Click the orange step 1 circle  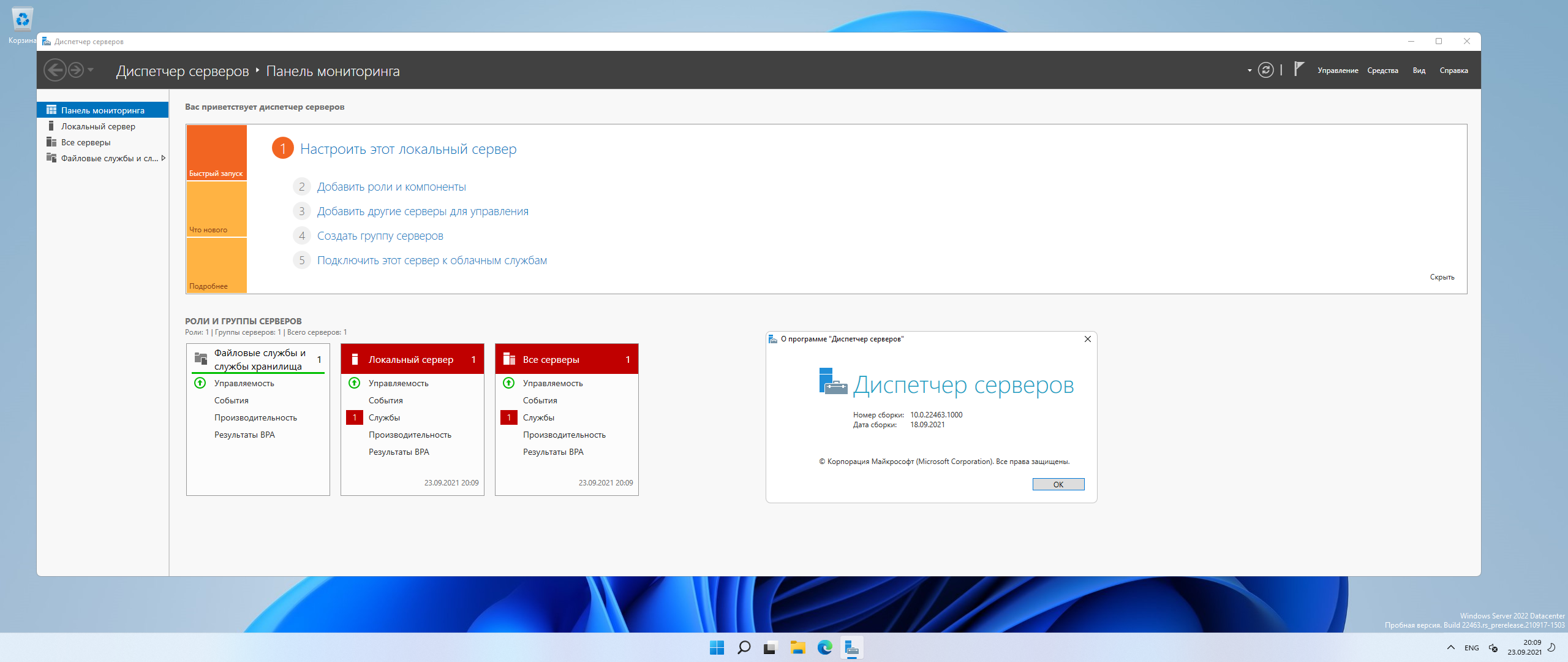(282, 148)
